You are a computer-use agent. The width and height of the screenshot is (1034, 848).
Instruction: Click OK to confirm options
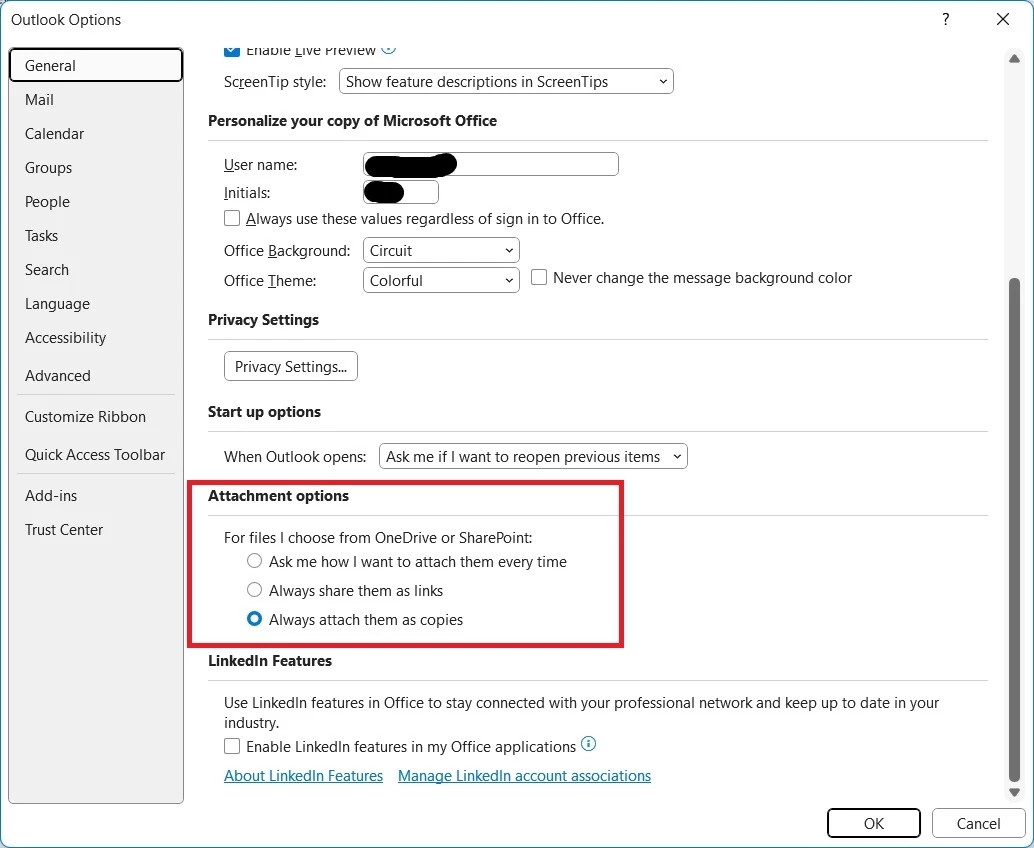pyautogui.click(x=874, y=823)
